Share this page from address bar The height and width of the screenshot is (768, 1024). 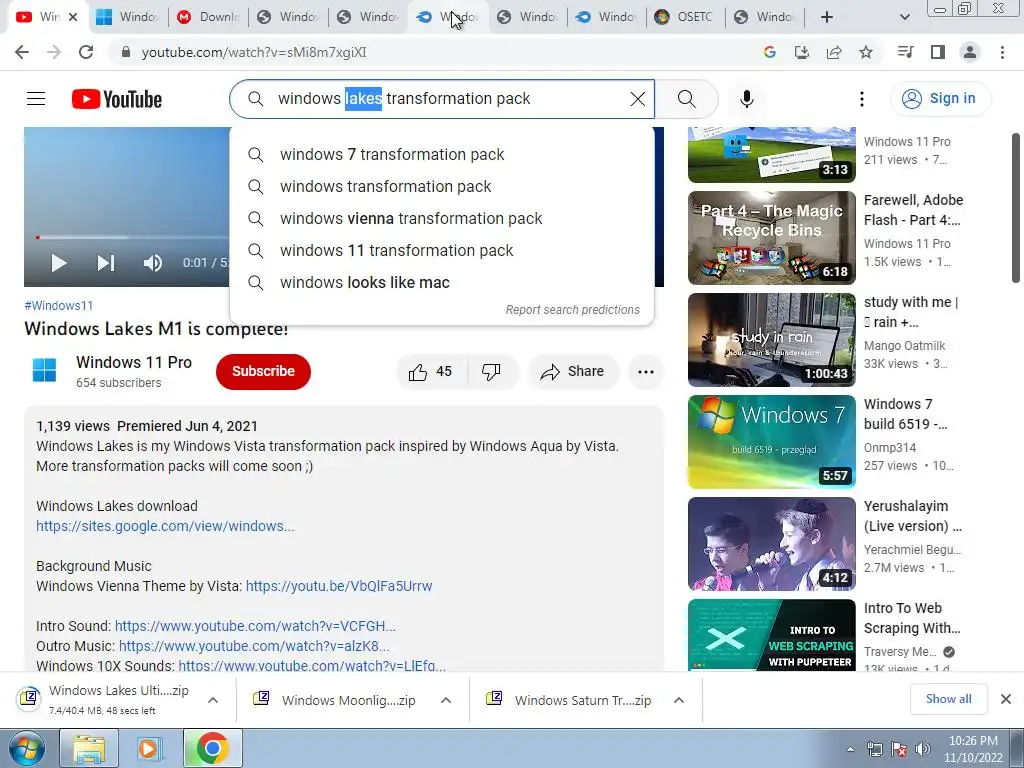coord(834,52)
